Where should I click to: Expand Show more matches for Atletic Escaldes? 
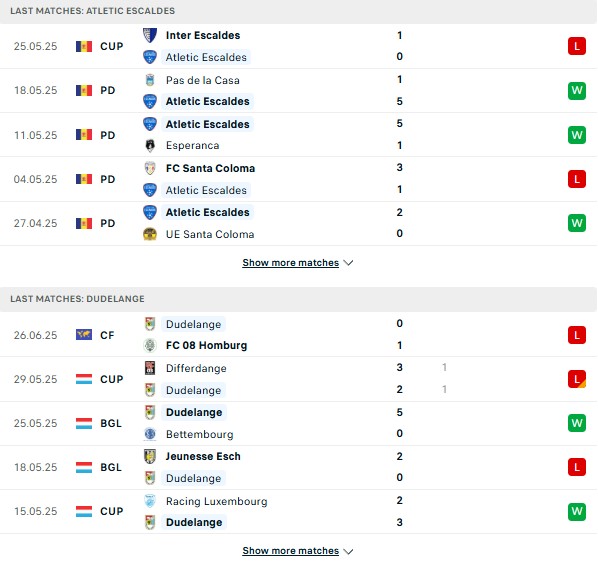(298, 263)
